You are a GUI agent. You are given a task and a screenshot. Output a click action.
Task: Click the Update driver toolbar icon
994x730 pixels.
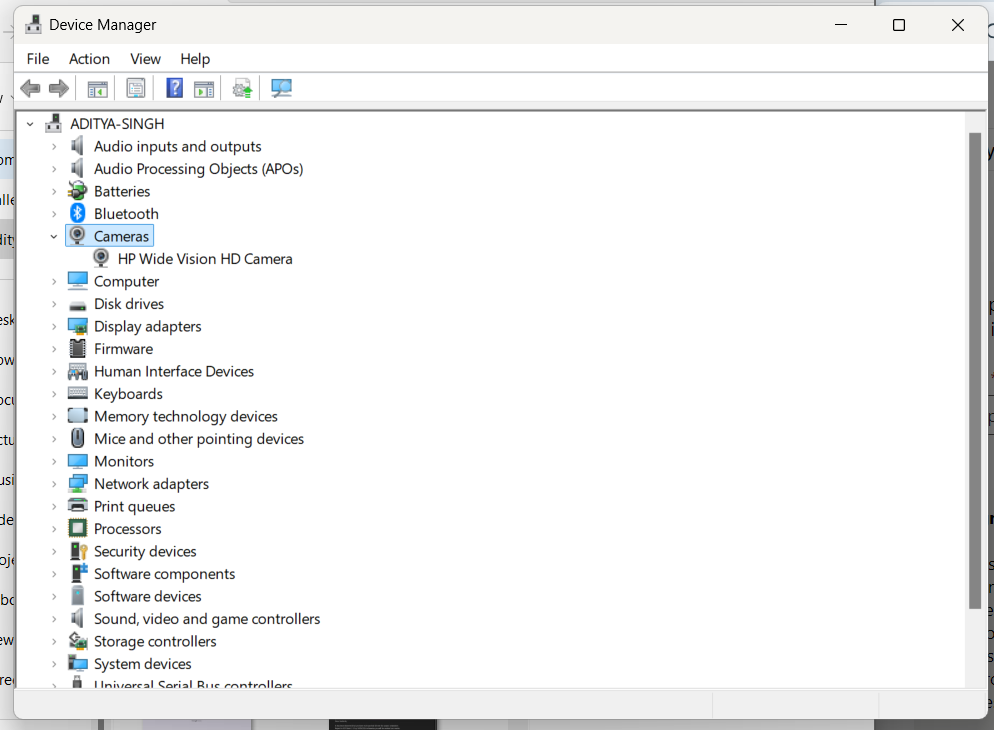click(241, 88)
